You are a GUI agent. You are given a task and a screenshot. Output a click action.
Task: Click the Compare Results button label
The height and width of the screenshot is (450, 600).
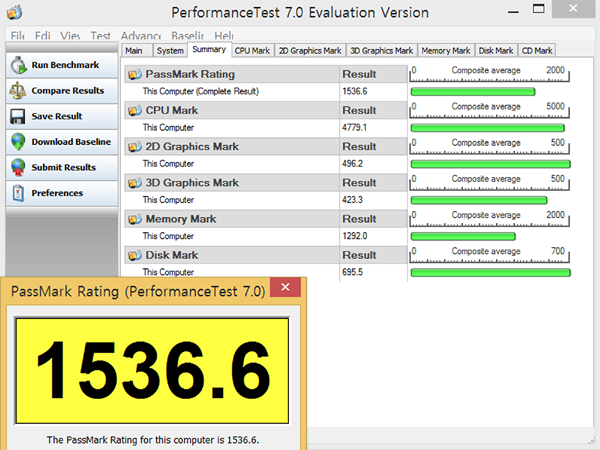[x=68, y=91]
